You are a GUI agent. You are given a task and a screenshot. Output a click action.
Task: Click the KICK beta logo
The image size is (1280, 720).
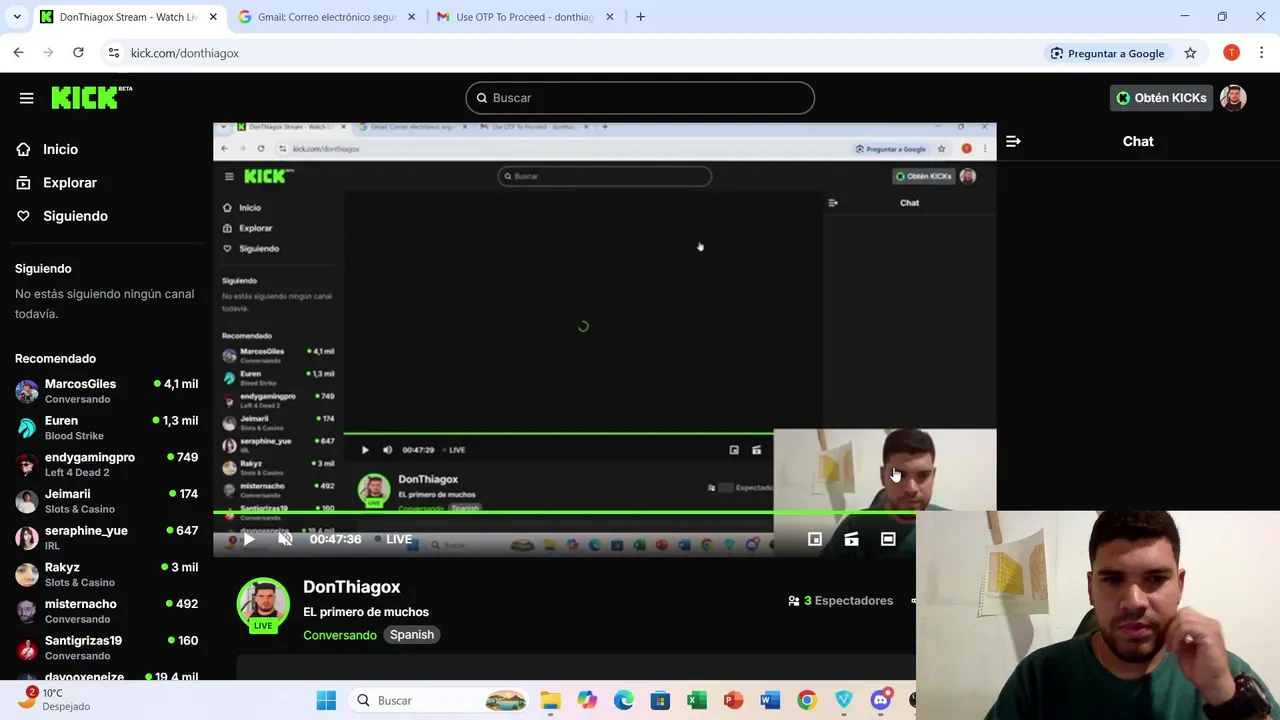(x=91, y=97)
